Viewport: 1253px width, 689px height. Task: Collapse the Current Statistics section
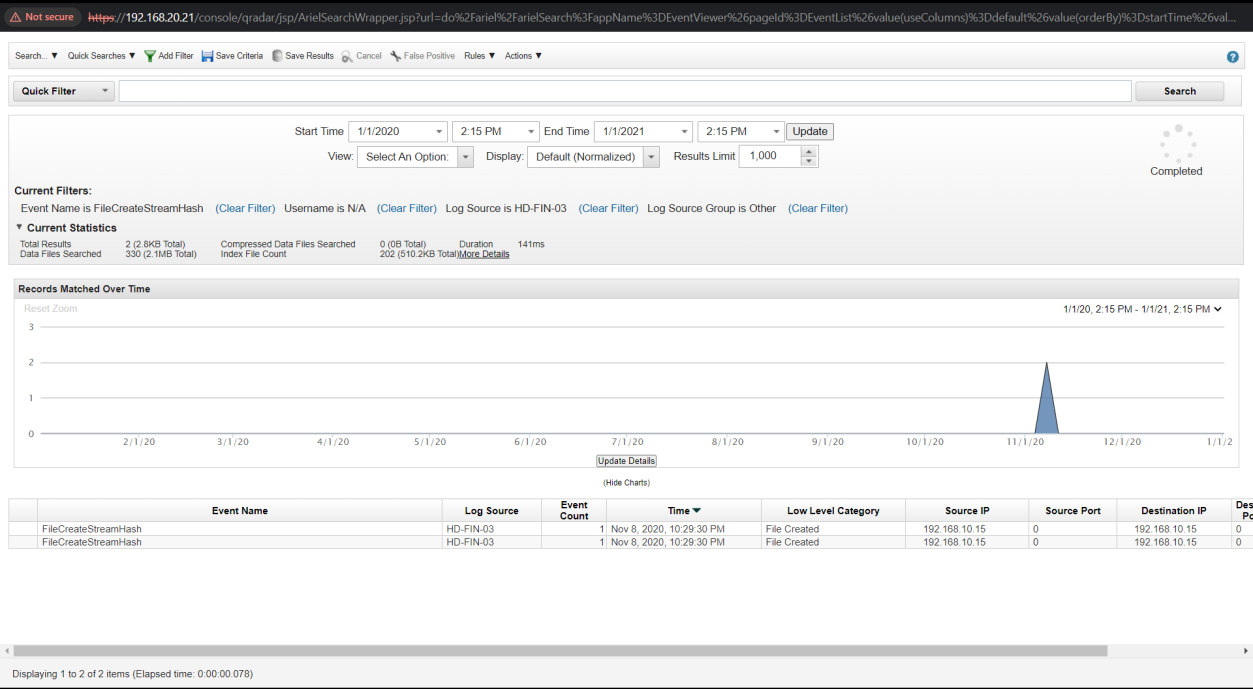pos(19,227)
